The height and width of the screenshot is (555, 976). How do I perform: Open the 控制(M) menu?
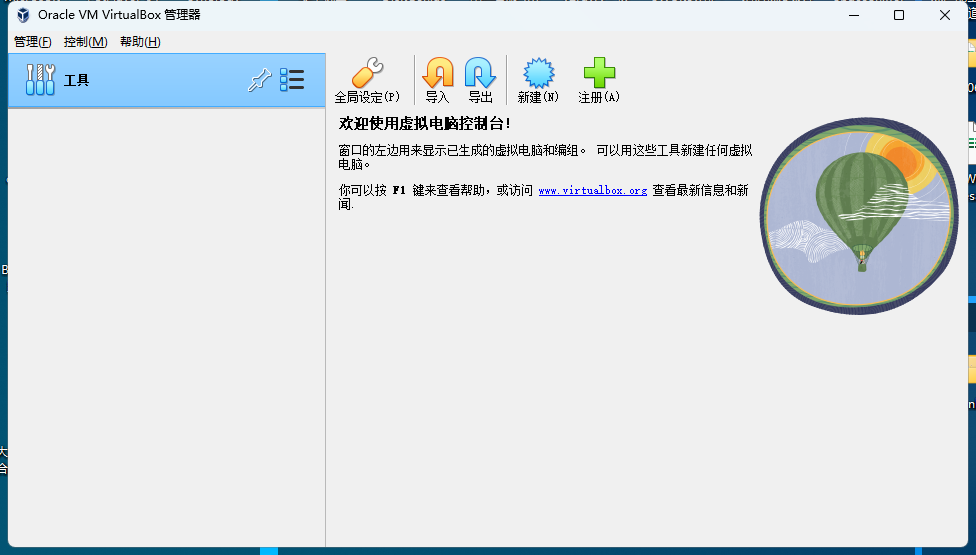point(85,42)
